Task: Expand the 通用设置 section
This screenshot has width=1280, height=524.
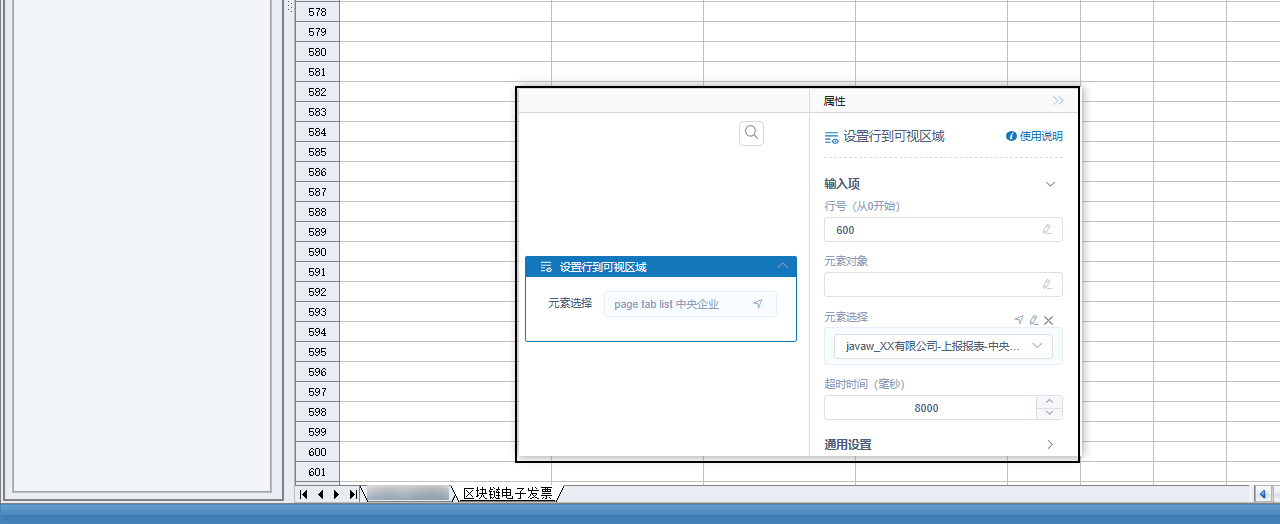Action: 1050,444
